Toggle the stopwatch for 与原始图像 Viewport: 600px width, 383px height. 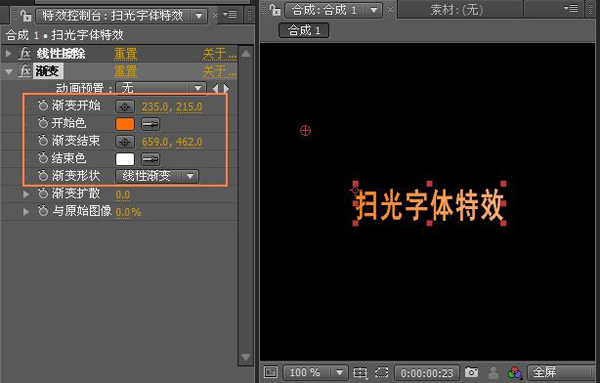[43, 211]
